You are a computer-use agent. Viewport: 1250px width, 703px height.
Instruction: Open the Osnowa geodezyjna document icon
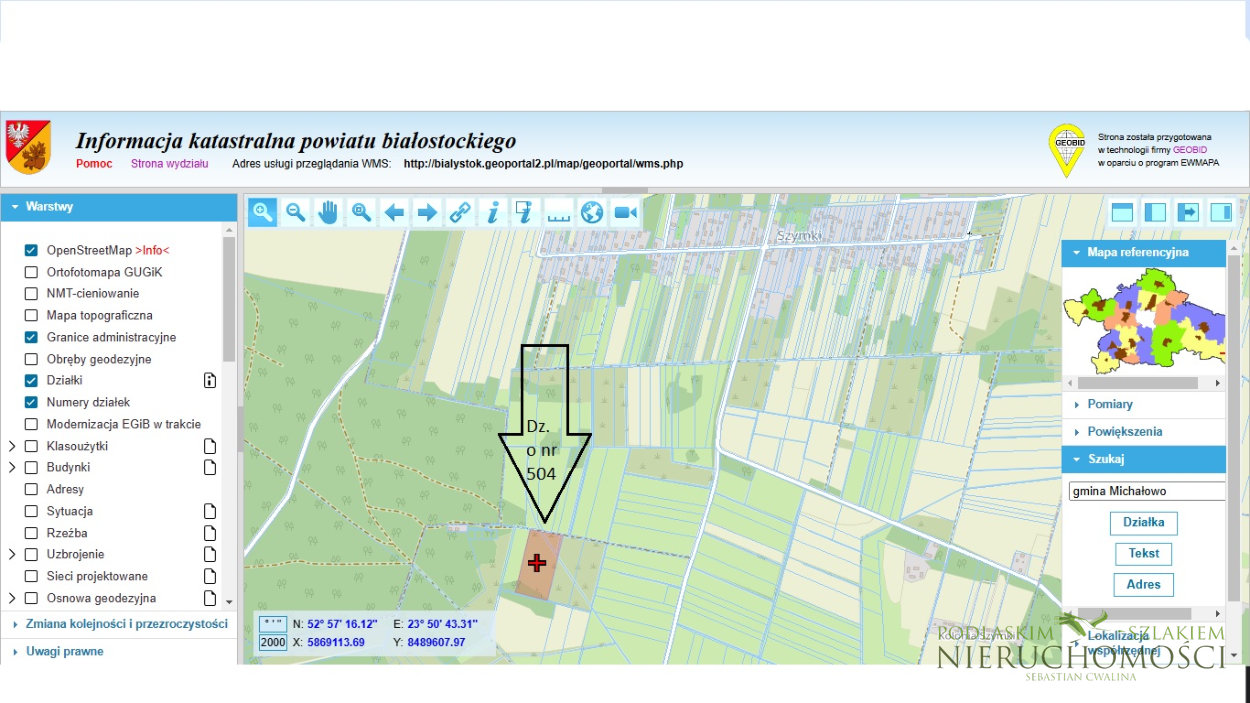pos(210,598)
